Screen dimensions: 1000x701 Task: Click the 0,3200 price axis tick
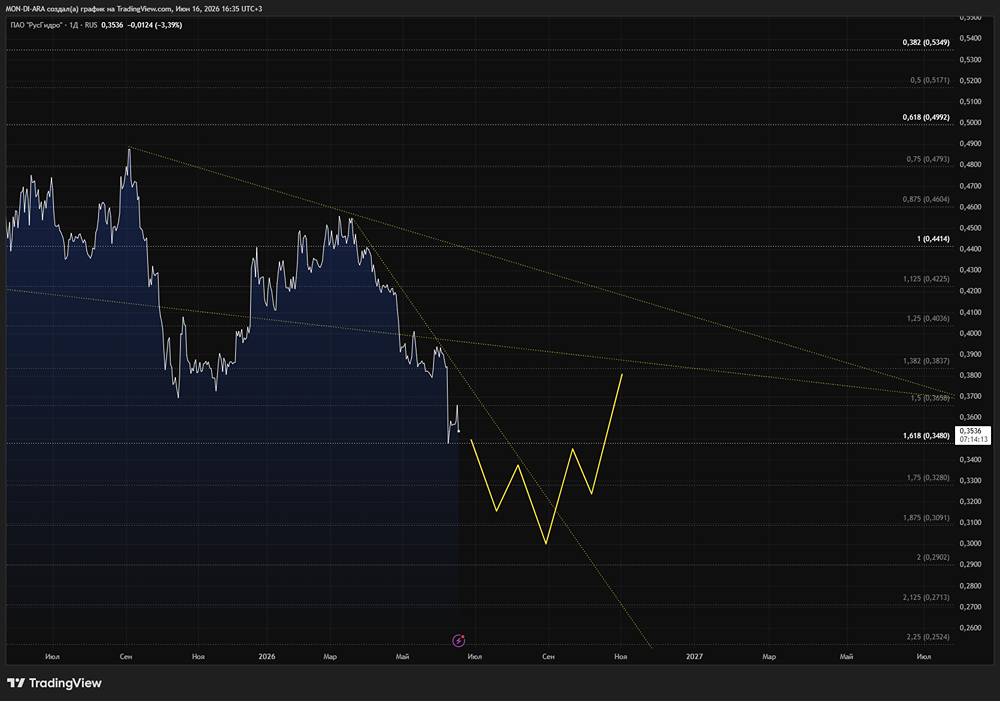(x=970, y=501)
